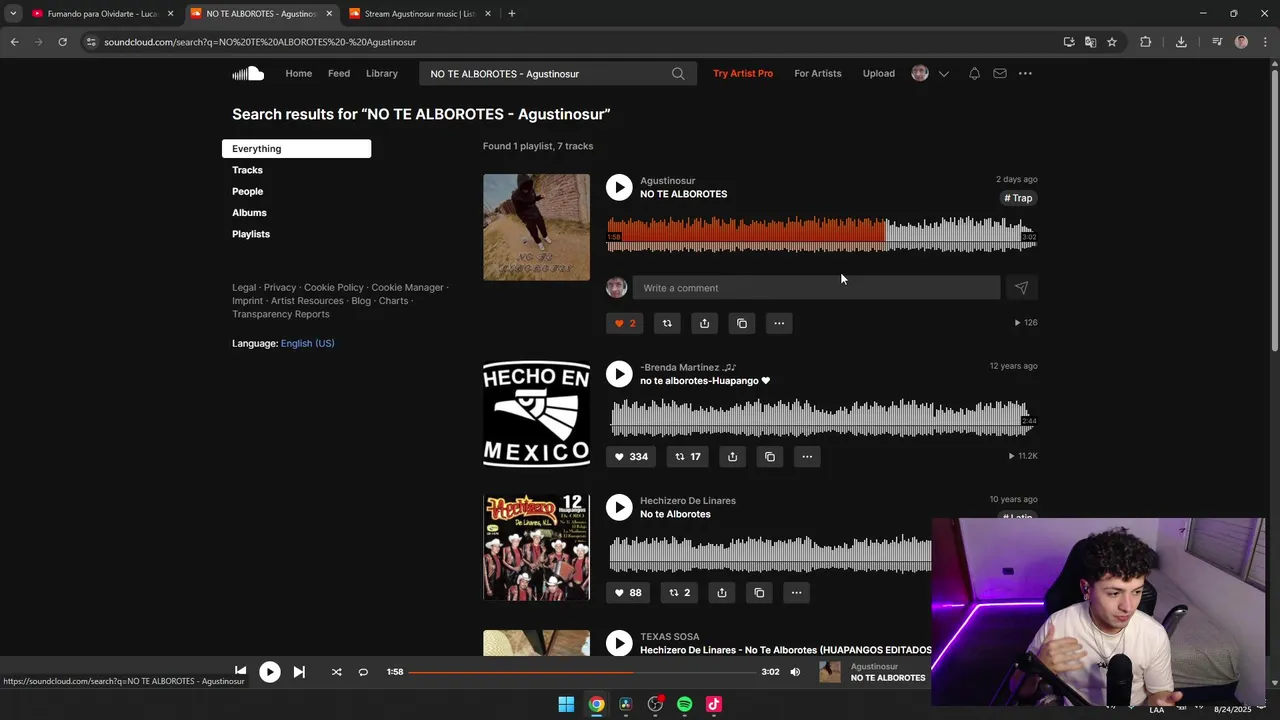Play the TEXAS SOSA track
Image resolution: width=1280 pixels, height=720 pixels.
click(x=619, y=643)
